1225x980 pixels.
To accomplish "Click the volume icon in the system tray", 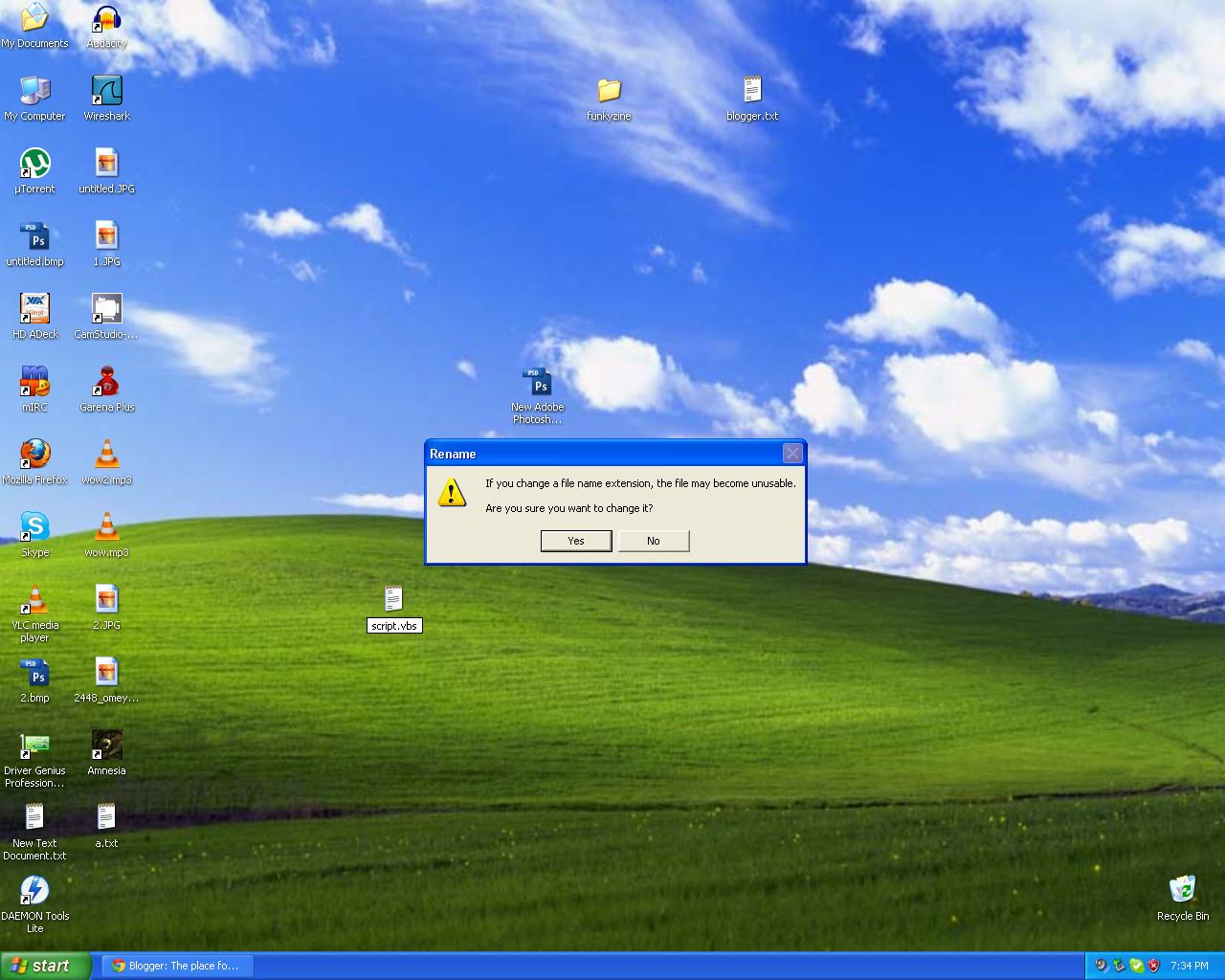I will pos(1100,966).
